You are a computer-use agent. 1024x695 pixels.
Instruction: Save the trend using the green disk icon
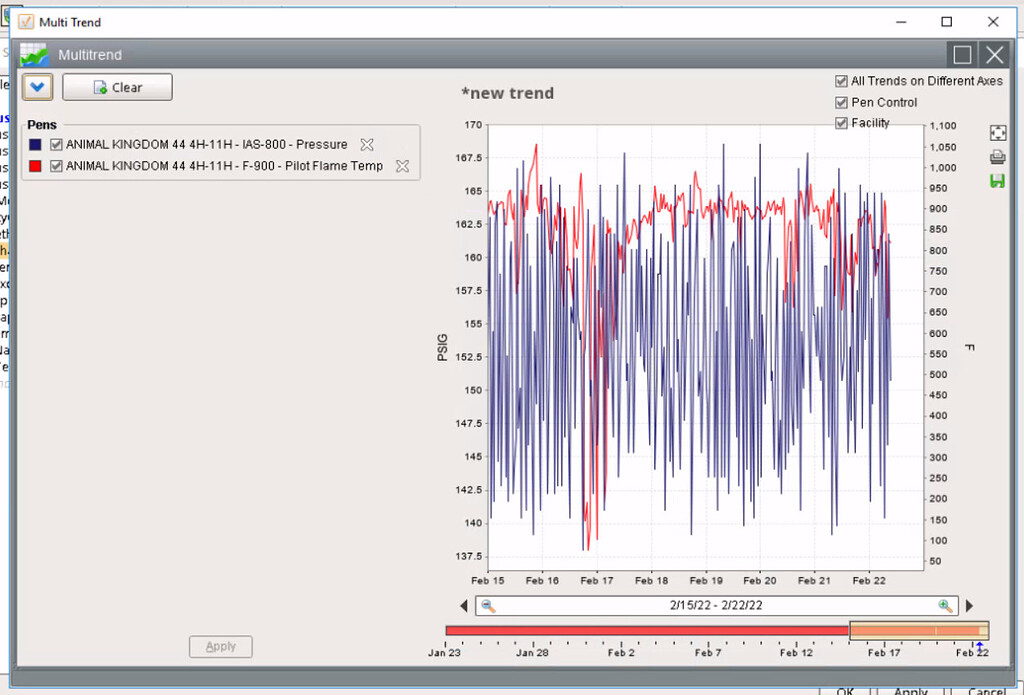(x=996, y=182)
